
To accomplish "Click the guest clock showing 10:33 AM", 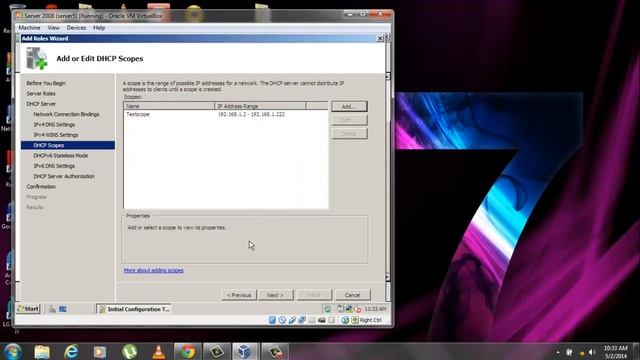I will [375, 309].
